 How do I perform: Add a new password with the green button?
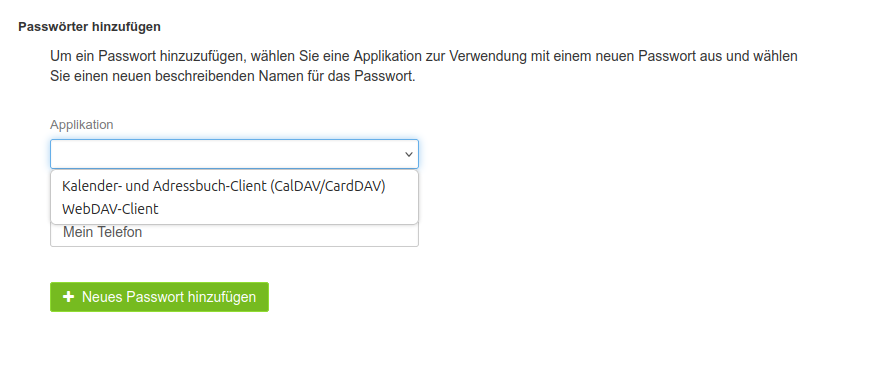pos(159,297)
